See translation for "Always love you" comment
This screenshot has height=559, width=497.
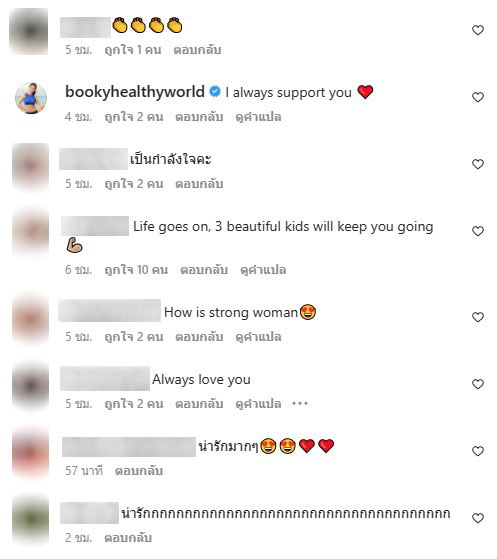[x=258, y=404]
